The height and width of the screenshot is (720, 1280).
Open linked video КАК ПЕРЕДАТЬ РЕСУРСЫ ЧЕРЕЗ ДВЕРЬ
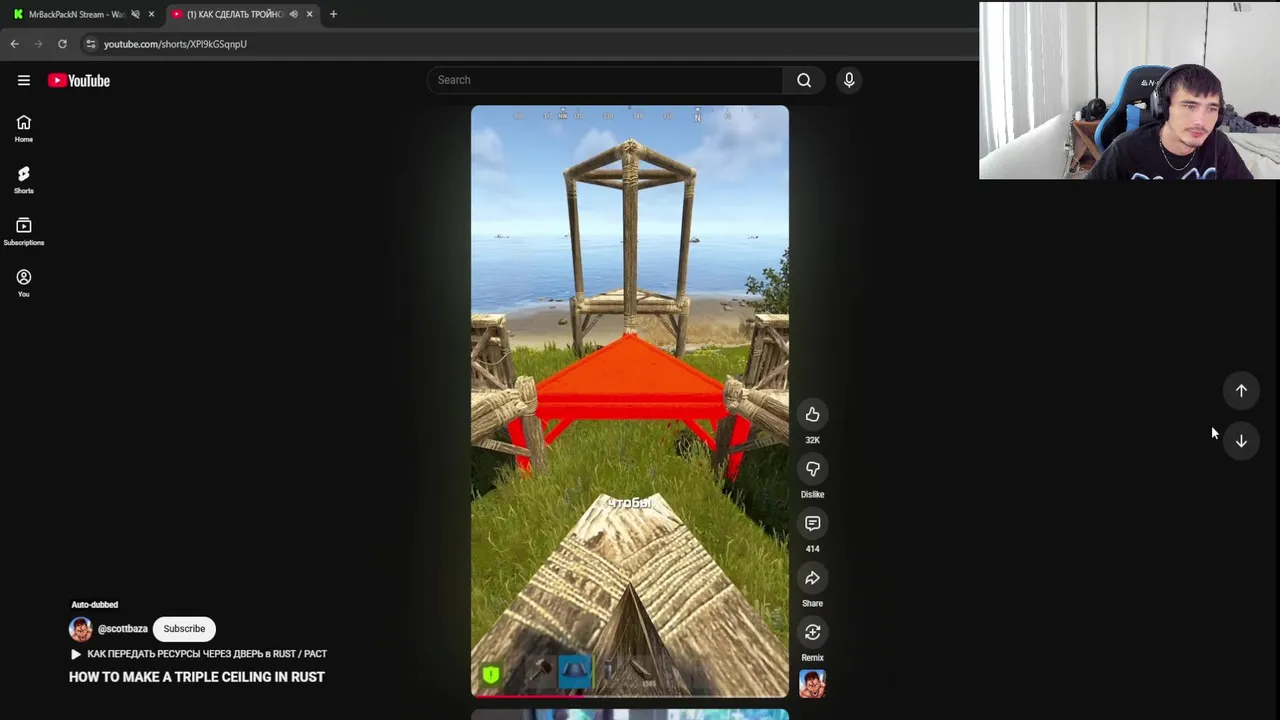tap(198, 654)
